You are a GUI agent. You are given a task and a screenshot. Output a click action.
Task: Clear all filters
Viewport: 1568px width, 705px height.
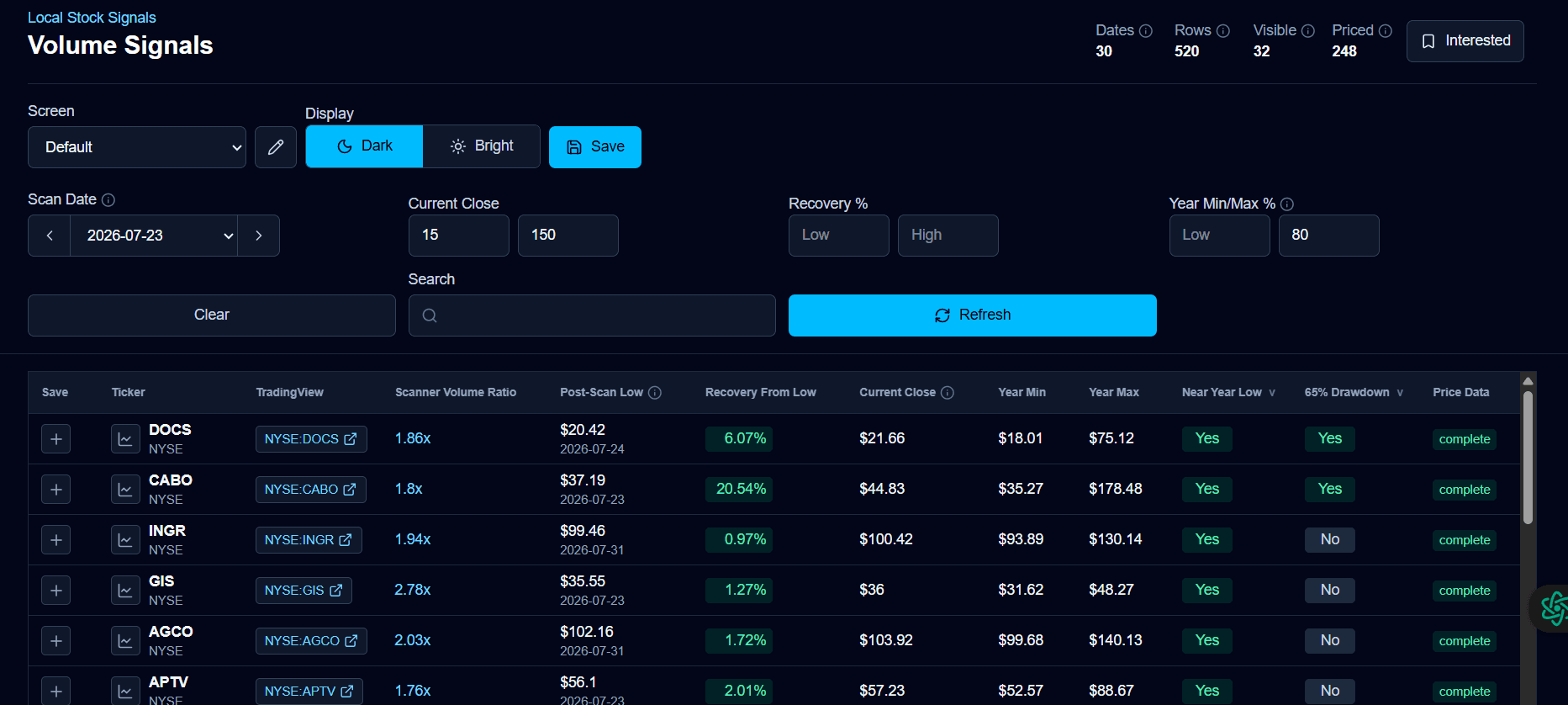[x=212, y=315]
